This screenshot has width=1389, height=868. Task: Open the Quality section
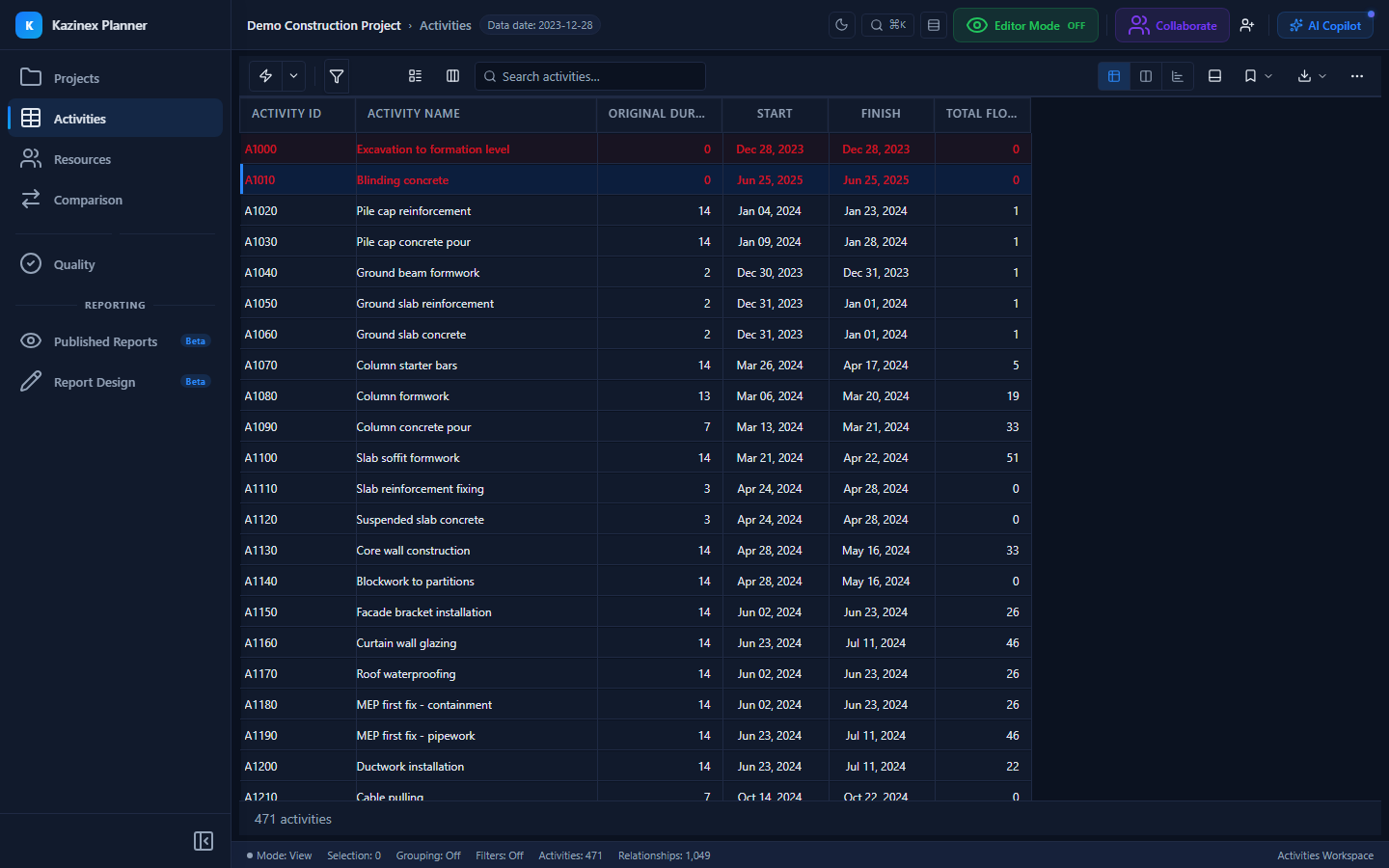[115, 264]
